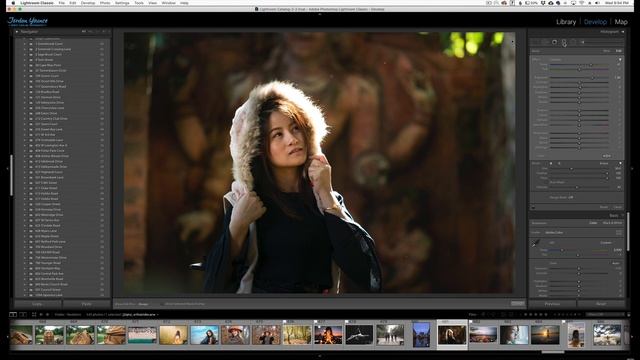The width and height of the screenshot is (640, 360).
Task: Set Mask mode to Edit
Action: (618, 51)
